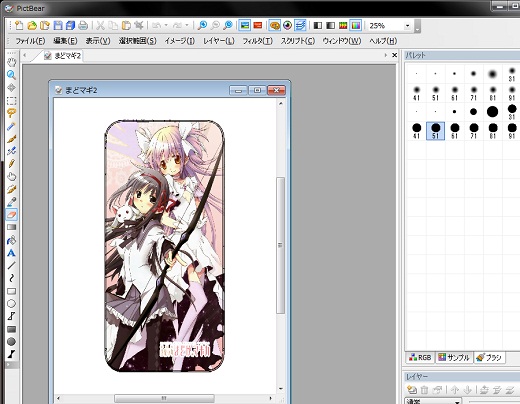Switch to the ブラシ palette tab

coord(489,358)
